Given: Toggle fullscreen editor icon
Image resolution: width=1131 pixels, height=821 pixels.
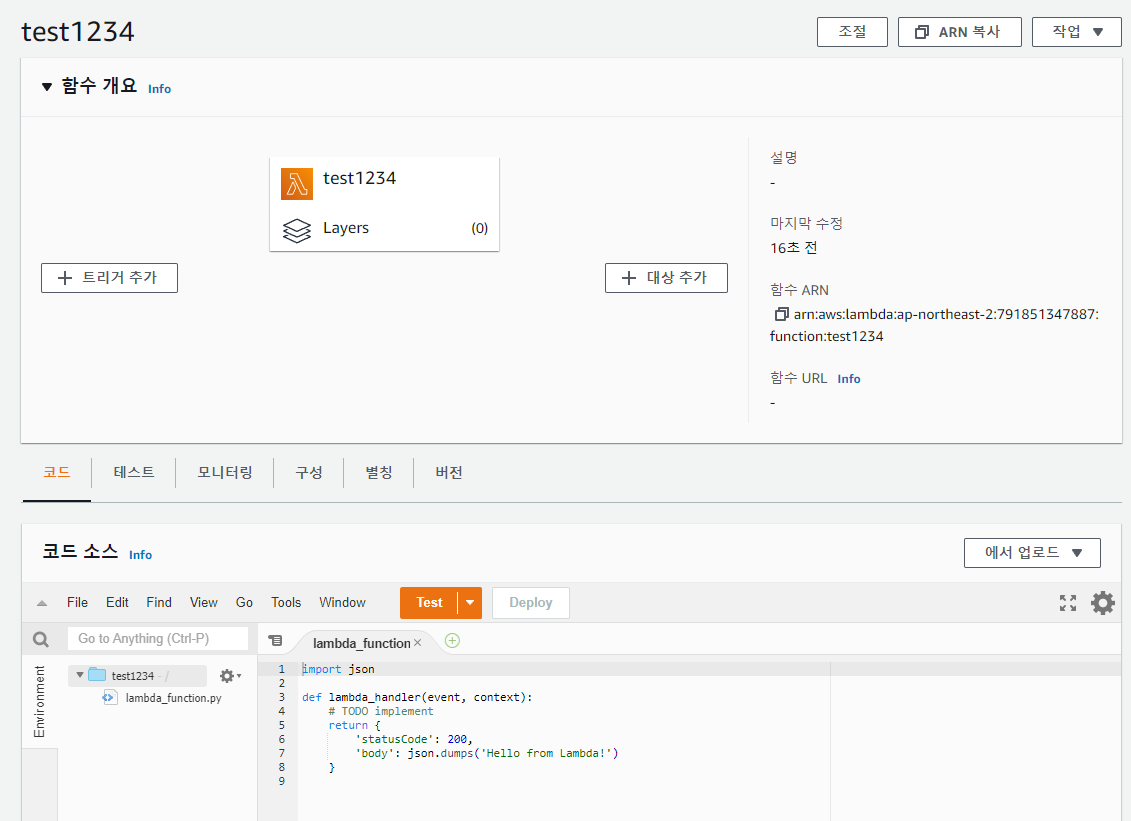Looking at the screenshot, I should pos(1068,602).
